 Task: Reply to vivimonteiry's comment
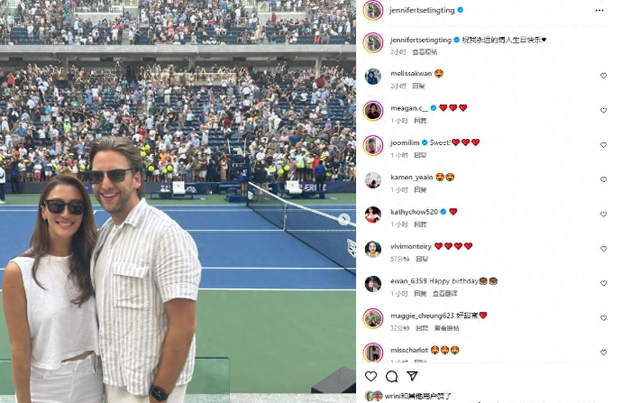(422, 259)
